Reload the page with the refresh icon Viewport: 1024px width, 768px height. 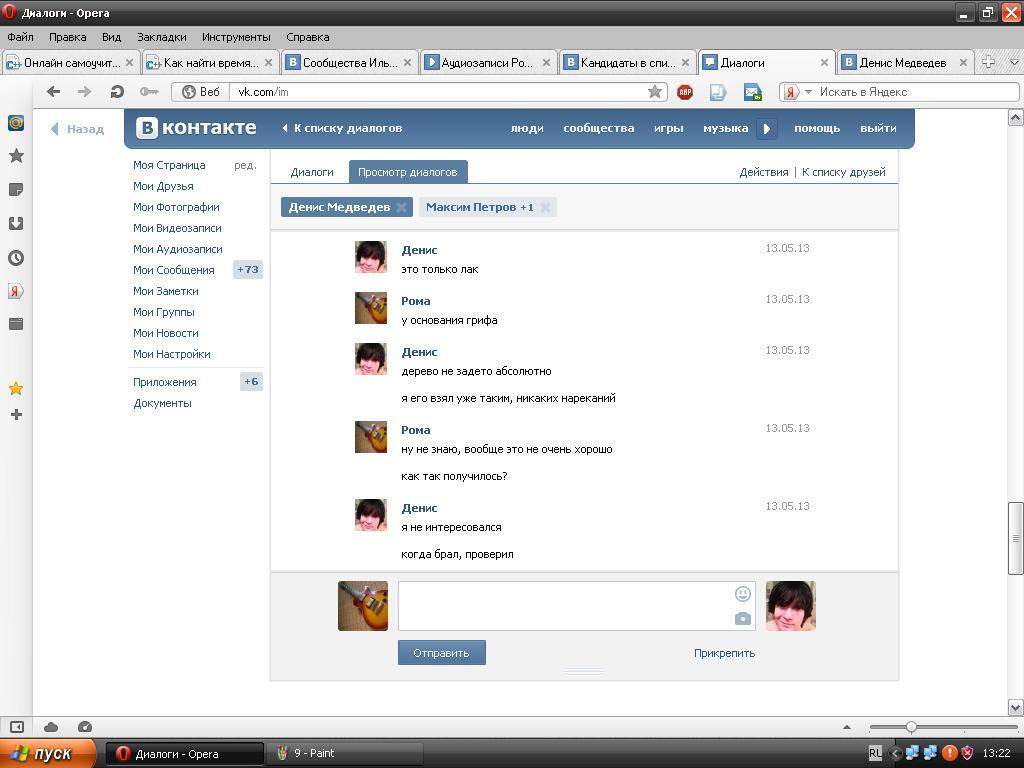[x=117, y=92]
